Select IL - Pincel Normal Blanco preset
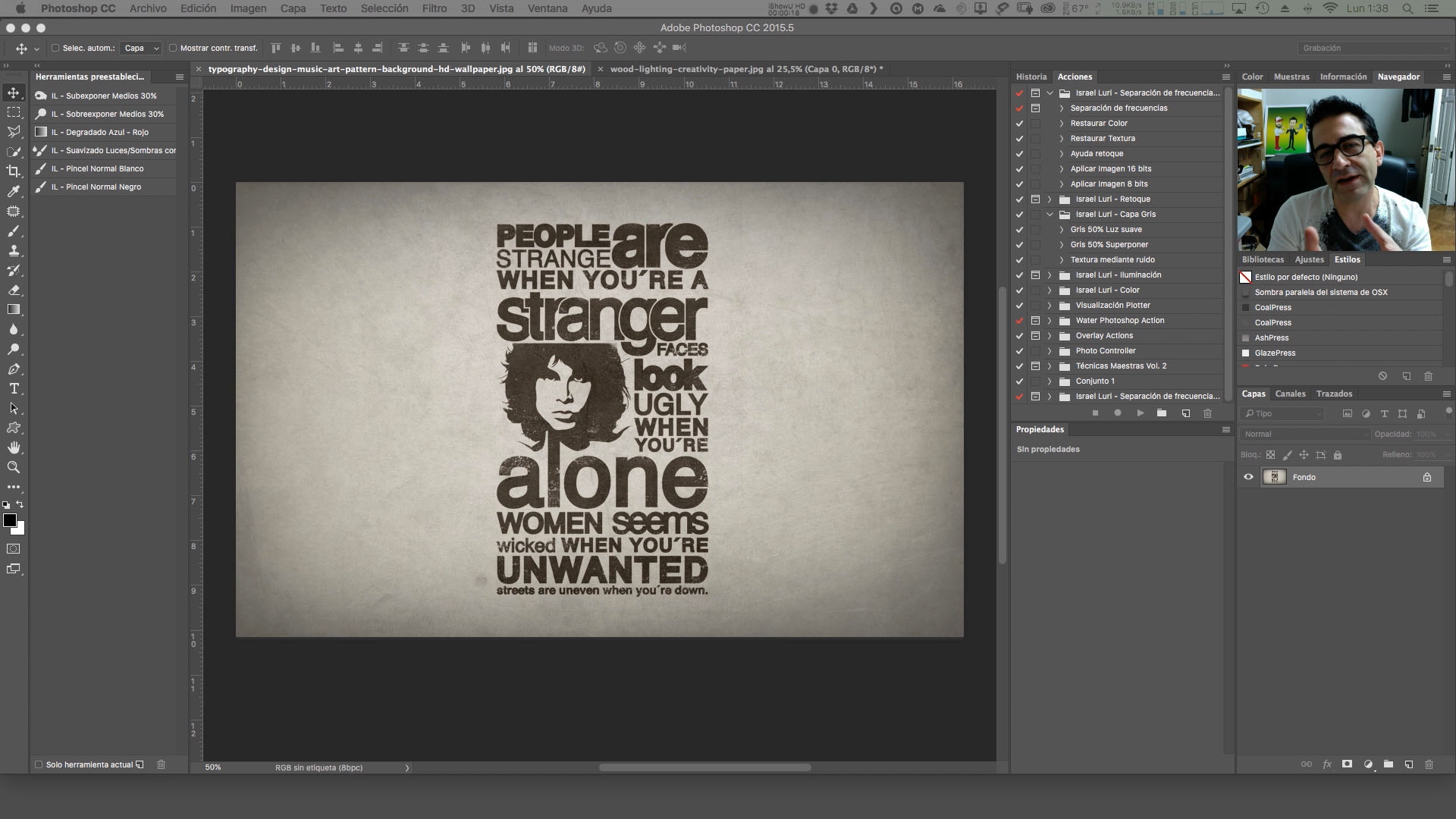 pos(105,168)
